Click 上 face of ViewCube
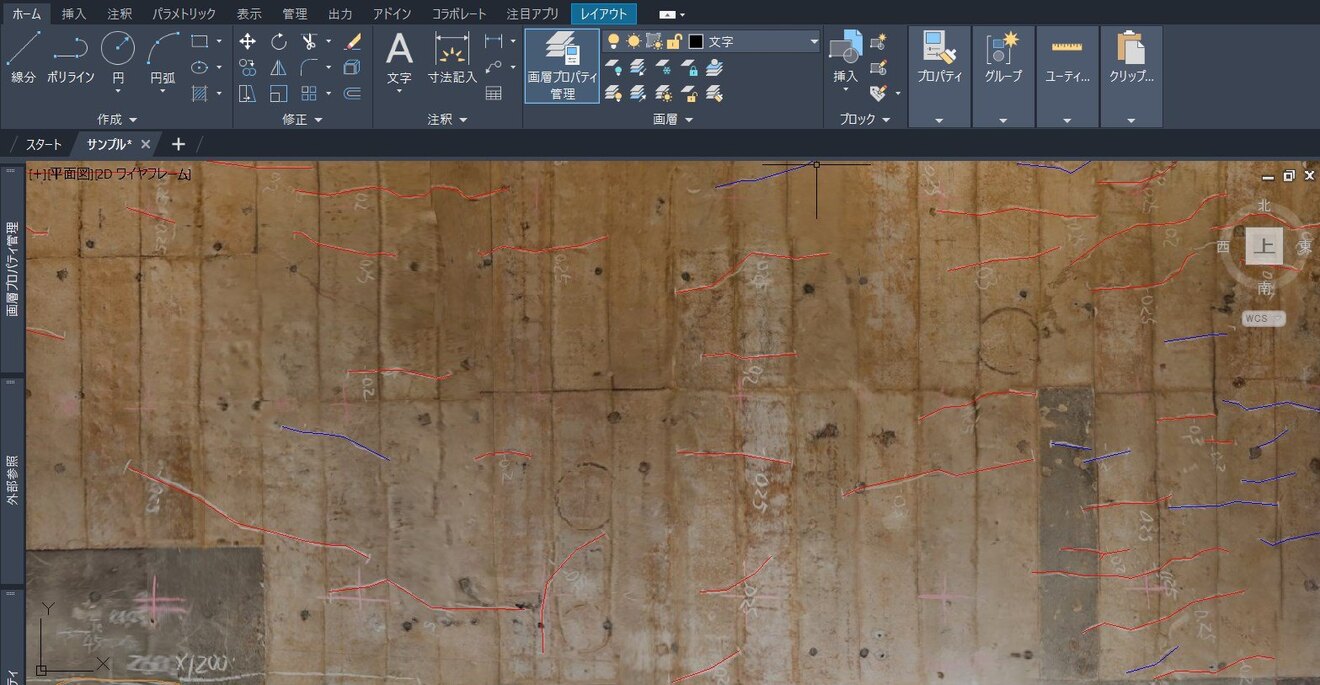This screenshot has width=1320, height=685. click(1264, 246)
